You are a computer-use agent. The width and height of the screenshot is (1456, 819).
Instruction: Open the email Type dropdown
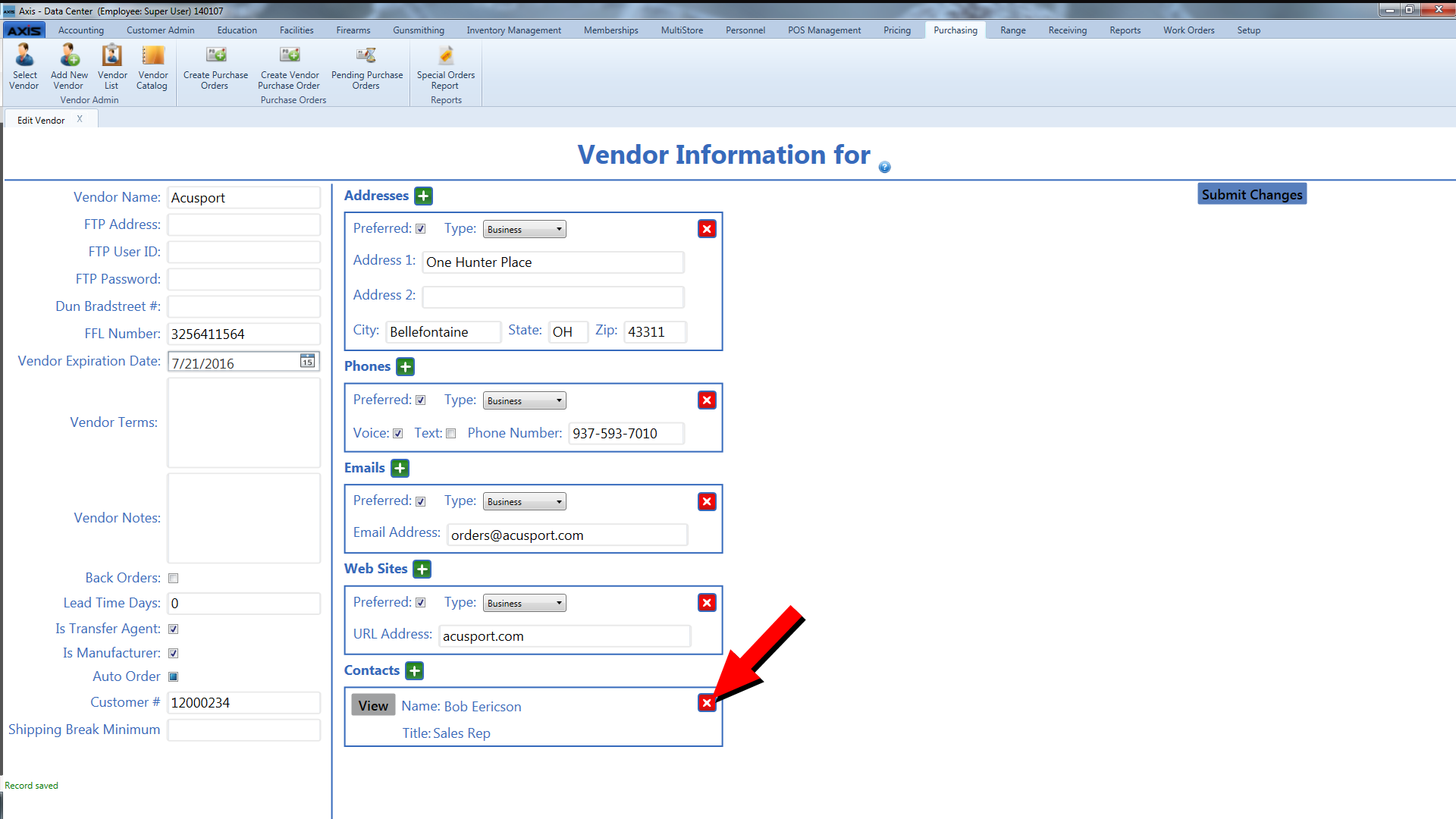[x=525, y=501]
